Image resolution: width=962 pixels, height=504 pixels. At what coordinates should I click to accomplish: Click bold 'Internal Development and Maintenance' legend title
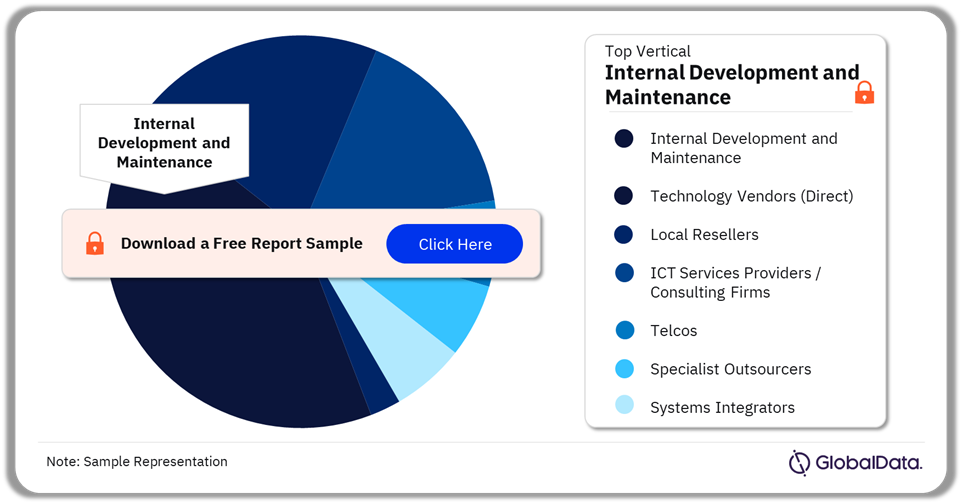click(x=731, y=85)
